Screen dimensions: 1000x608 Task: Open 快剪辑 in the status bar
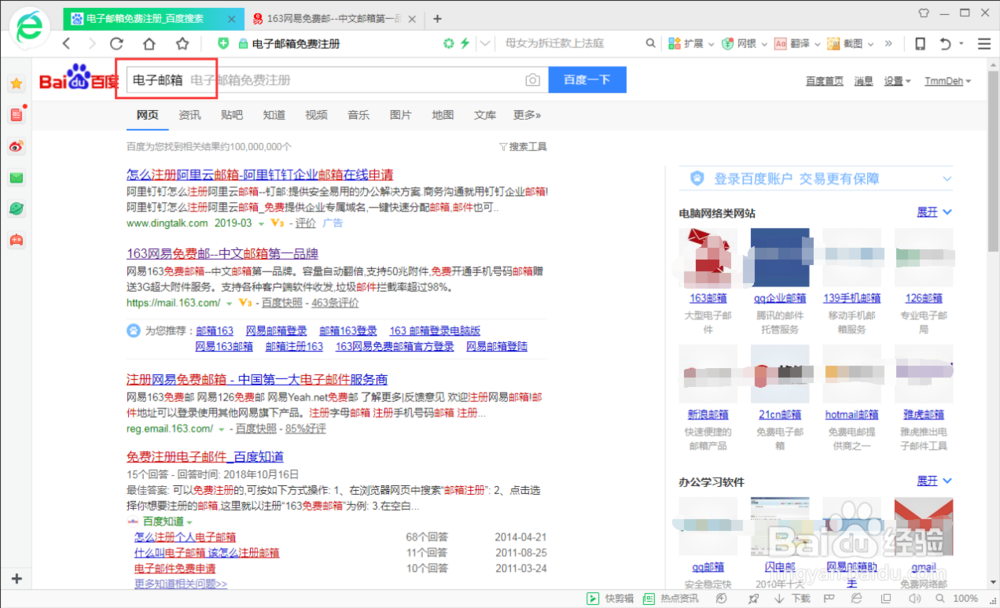point(611,598)
